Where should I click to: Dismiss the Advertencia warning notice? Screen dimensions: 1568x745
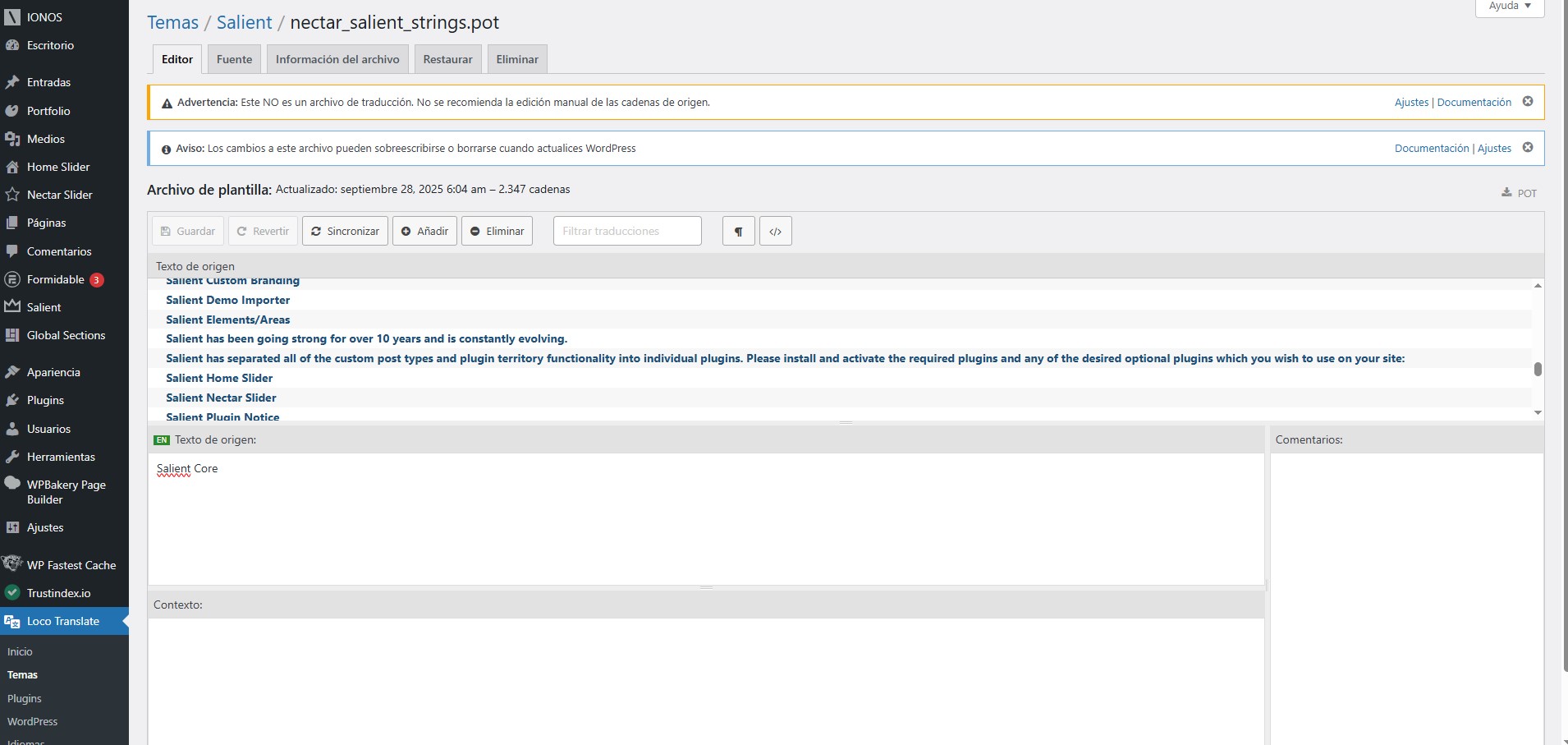[x=1527, y=102]
